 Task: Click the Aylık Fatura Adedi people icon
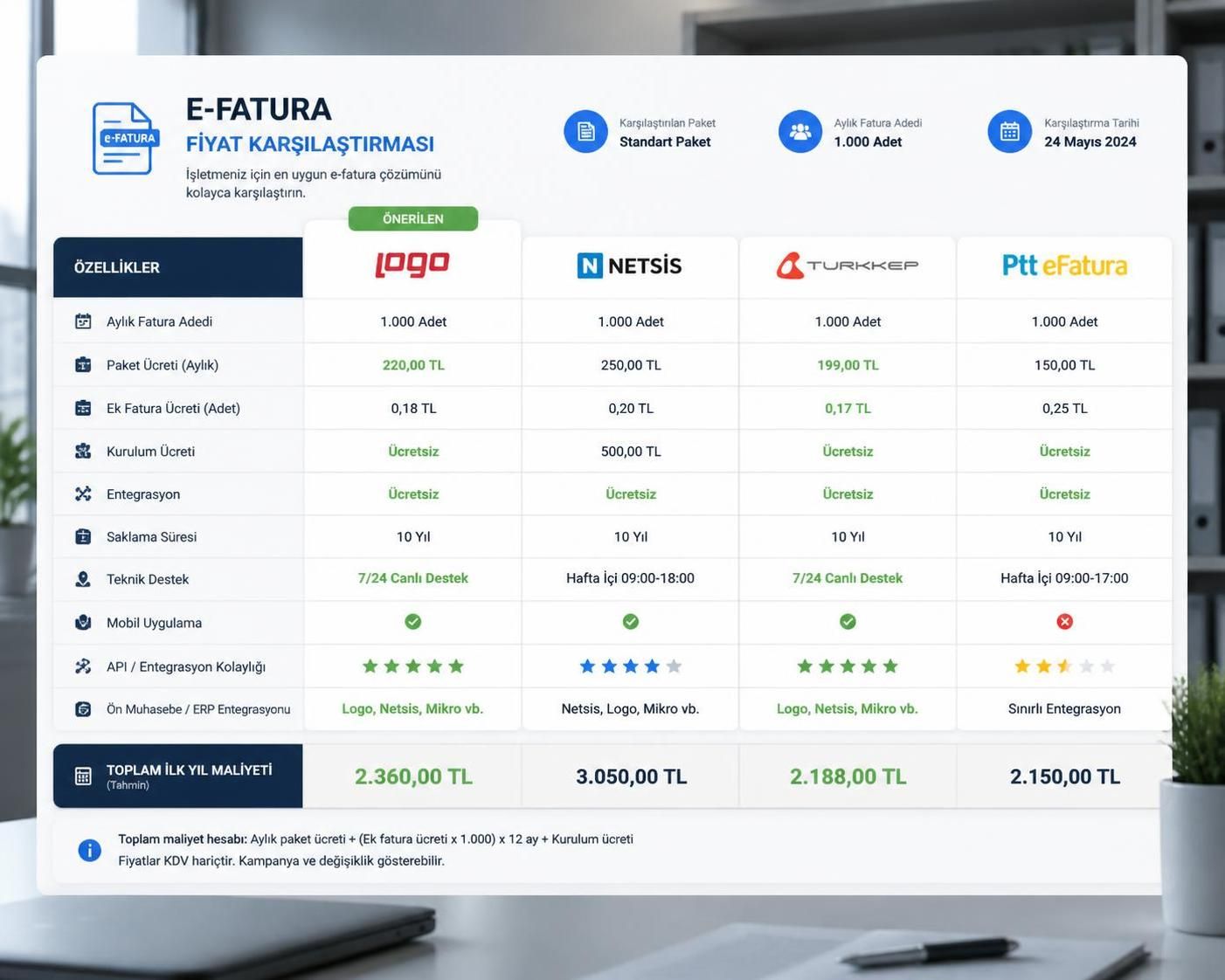(x=800, y=131)
